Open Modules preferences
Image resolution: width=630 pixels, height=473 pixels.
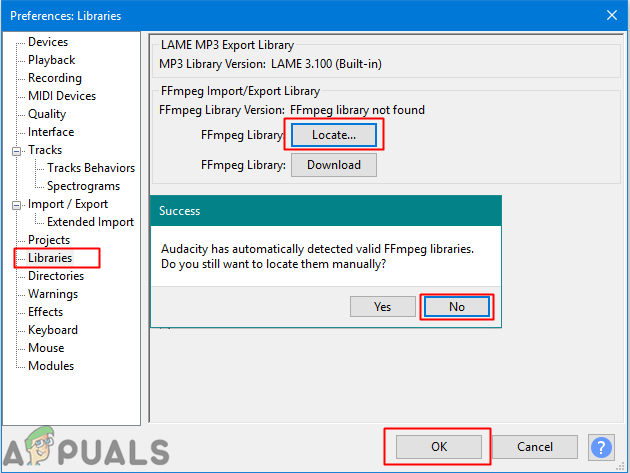click(51, 366)
